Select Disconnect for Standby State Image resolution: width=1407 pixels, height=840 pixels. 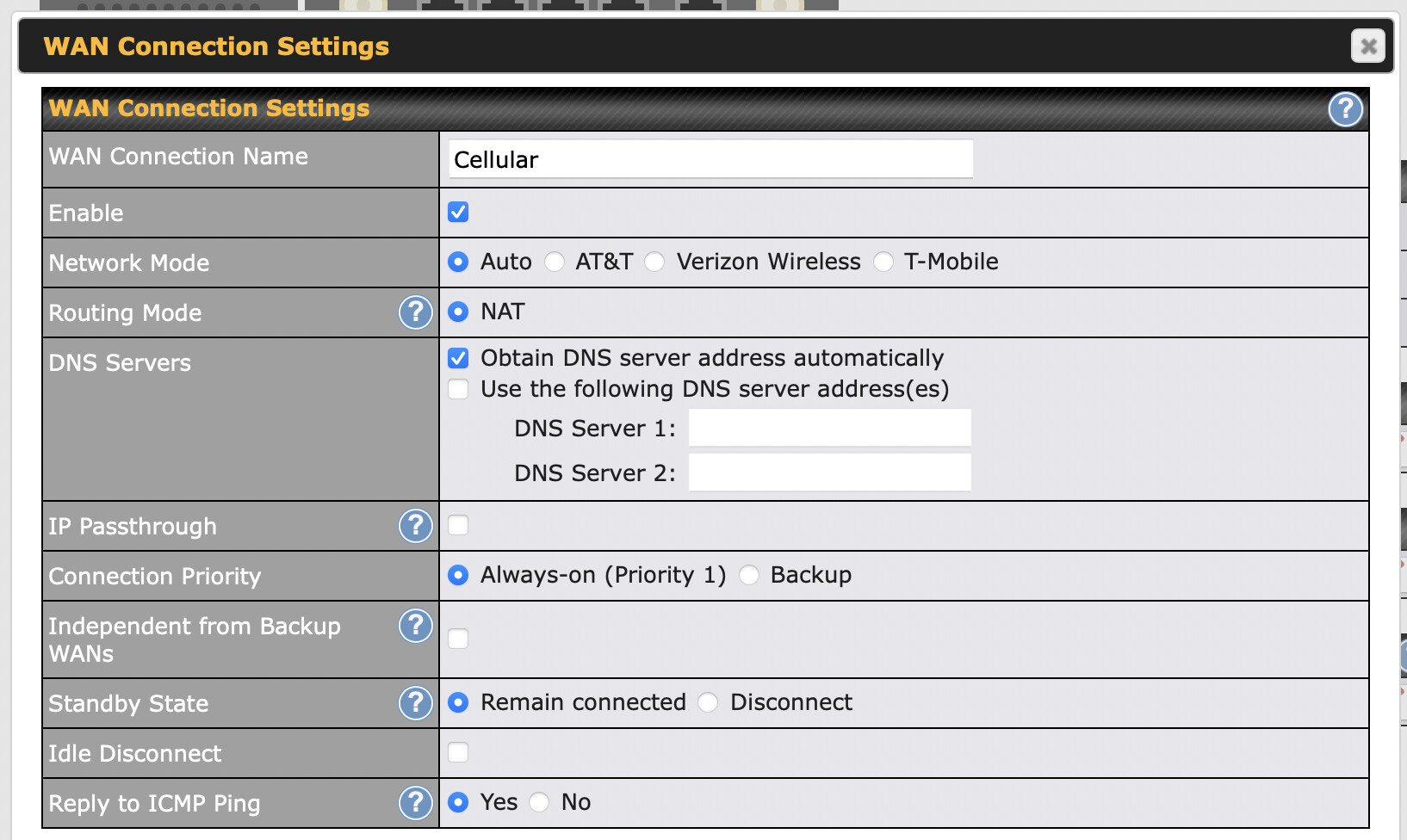pos(709,702)
